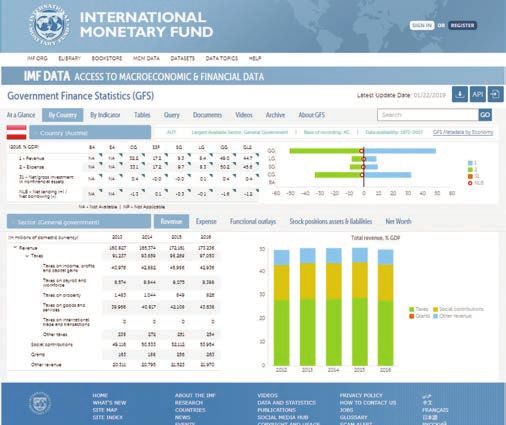The image size is (506, 425).
Task: Open the API button in the GFS header
Action: (478, 95)
